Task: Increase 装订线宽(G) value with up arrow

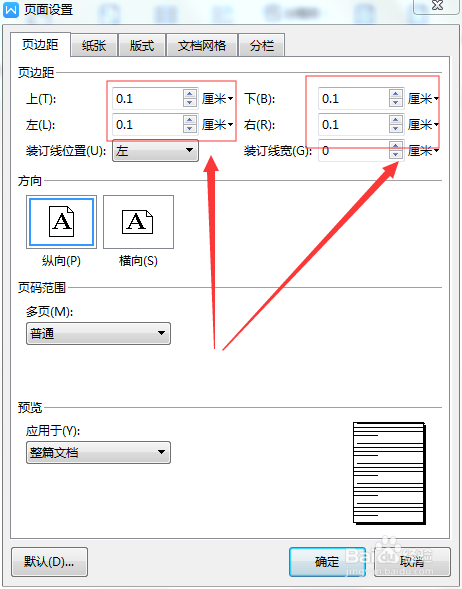Action: (396, 146)
